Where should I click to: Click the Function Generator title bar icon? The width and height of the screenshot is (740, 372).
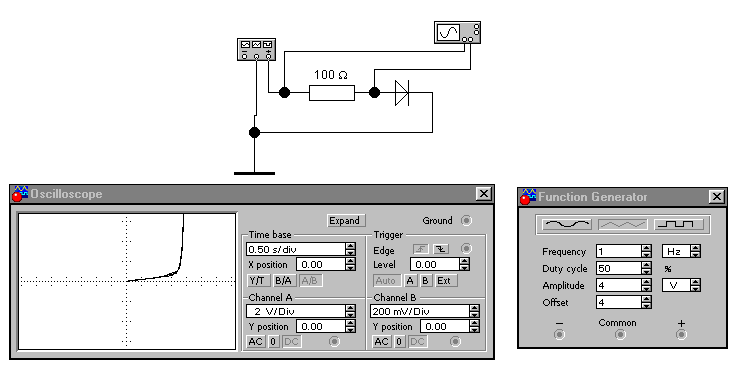tap(528, 196)
